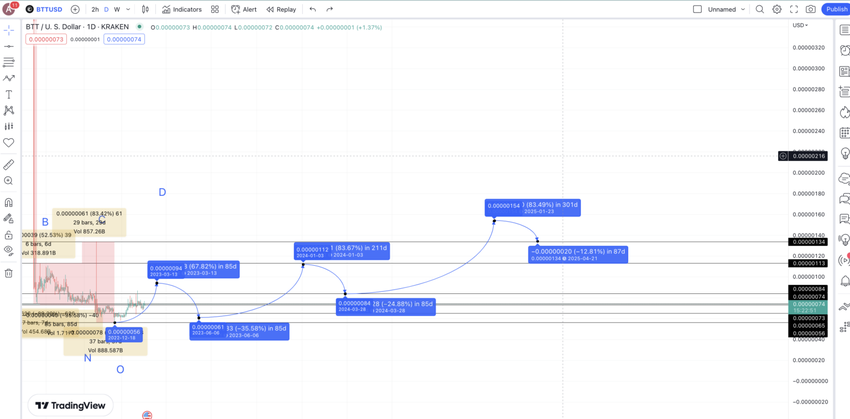Switch to the 2h timeframe
850x419 pixels.
(x=95, y=9)
